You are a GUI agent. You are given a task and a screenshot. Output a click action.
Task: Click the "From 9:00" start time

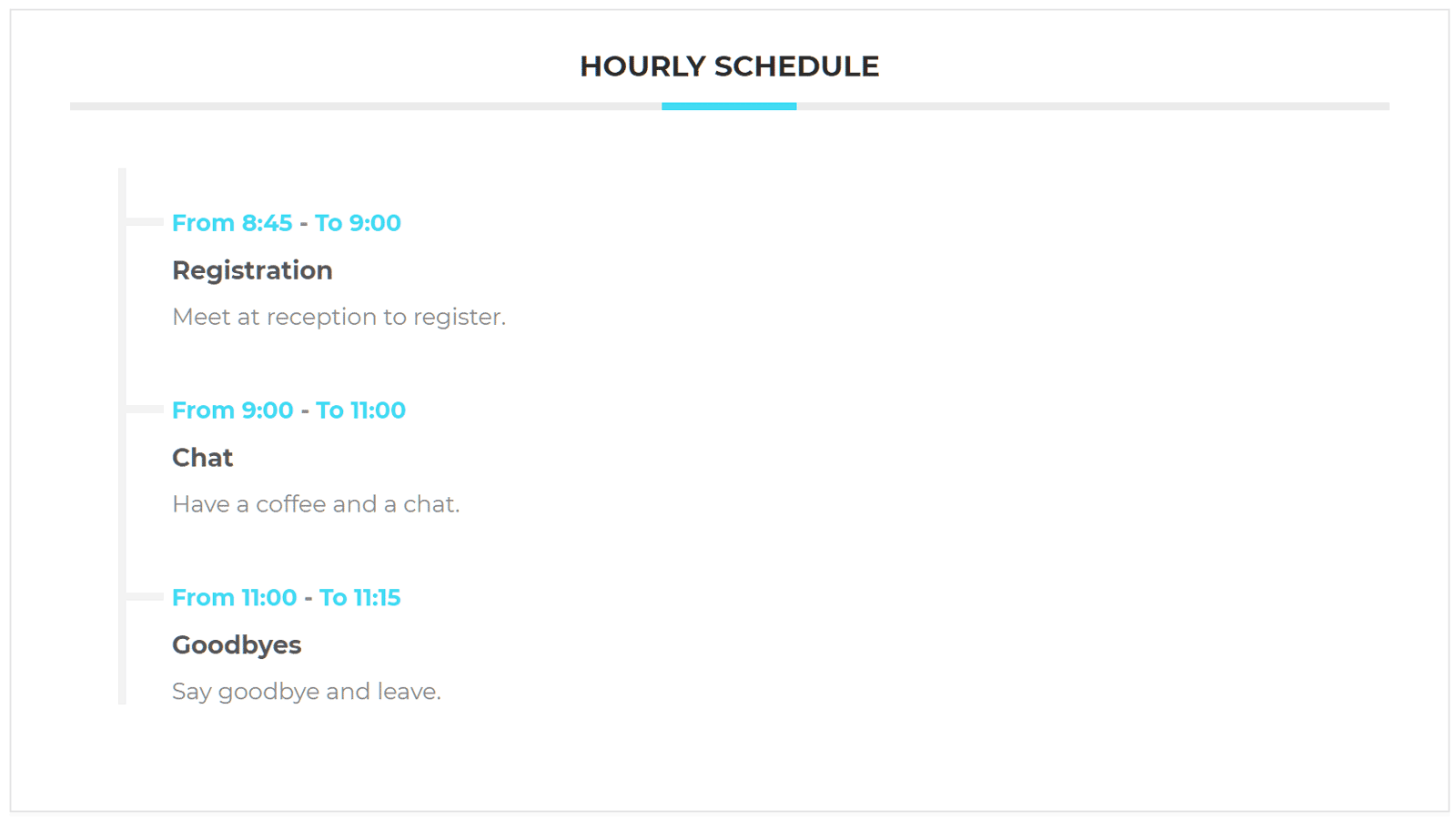(233, 410)
